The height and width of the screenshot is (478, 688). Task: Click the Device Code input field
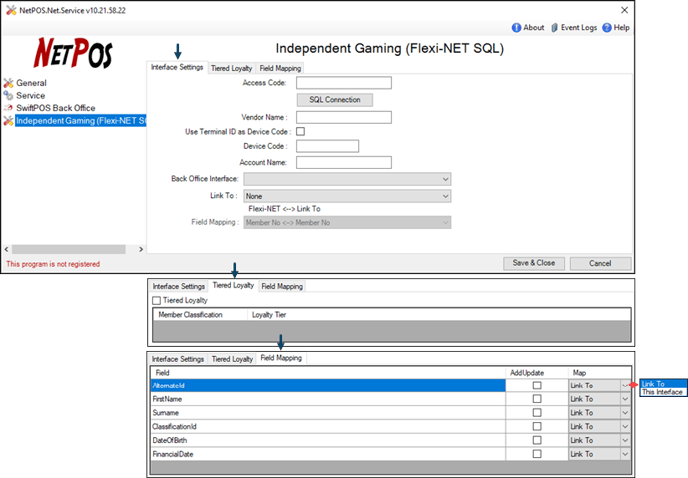[327, 146]
